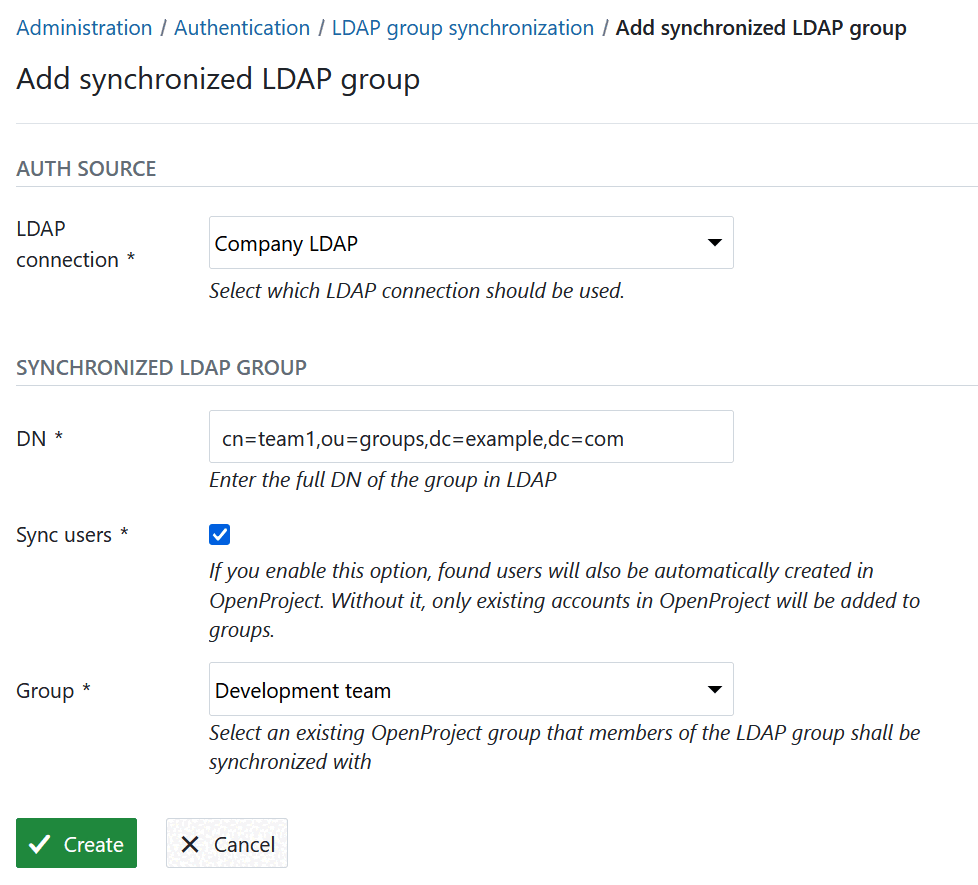Image resolution: width=978 pixels, height=885 pixels.
Task: Click the Group dropdown caret icon
Action: click(x=715, y=689)
